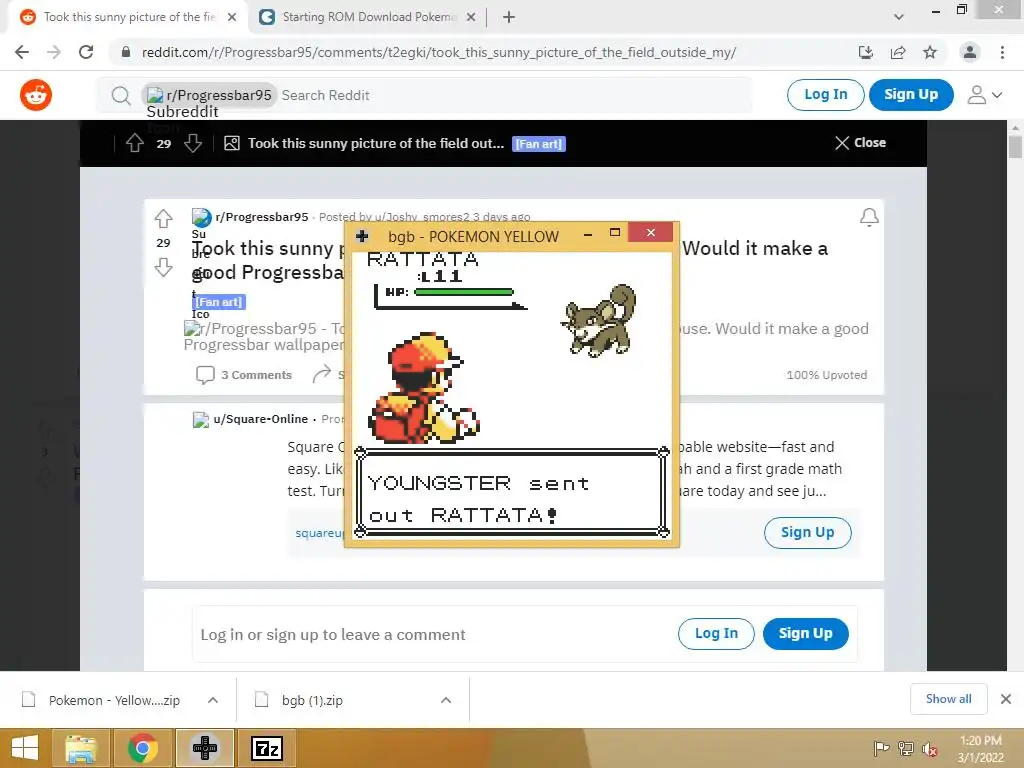Screen dimensions: 1024x768
Task: Click the share page icon in address bar
Action: 898,52
